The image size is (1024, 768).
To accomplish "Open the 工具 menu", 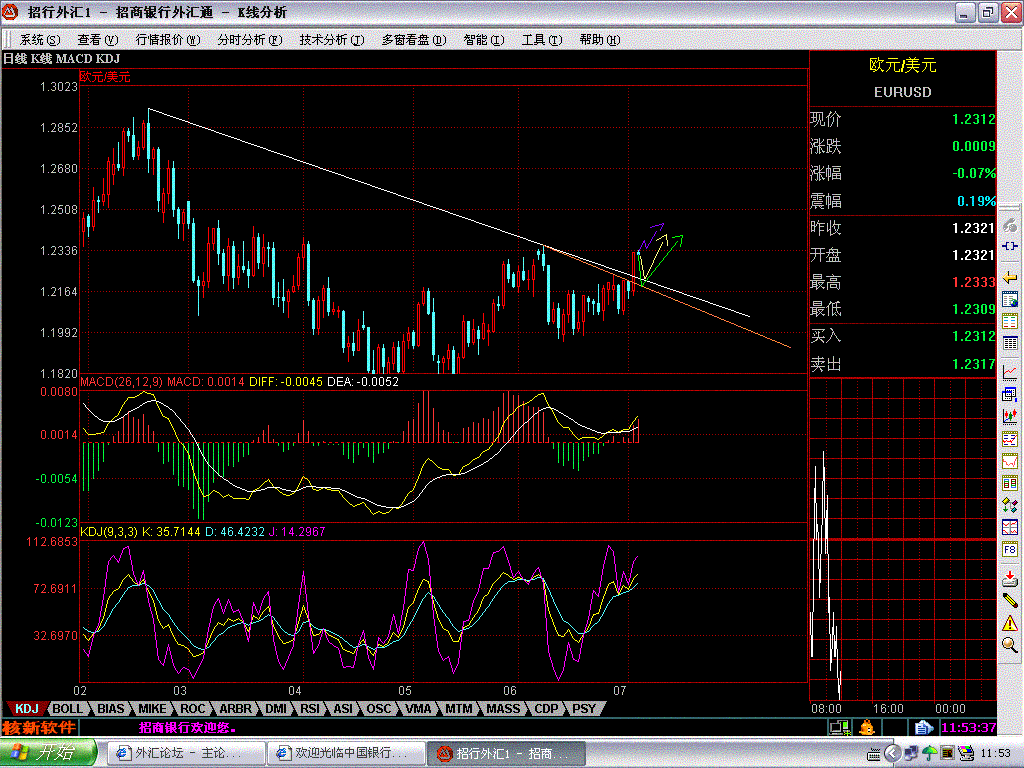I will [541, 40].
